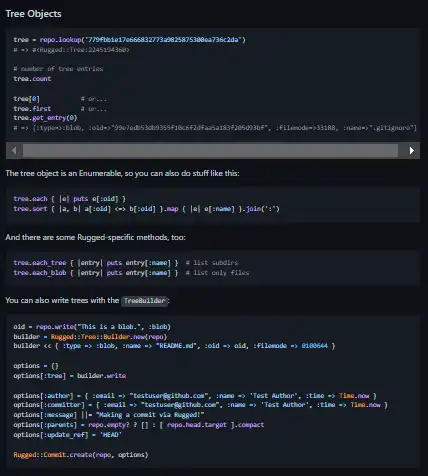428x476 pixels.
Task: Click the 'tree.each { |e| puts e[:oid] }' line
Action: click(x=69, y=199)
